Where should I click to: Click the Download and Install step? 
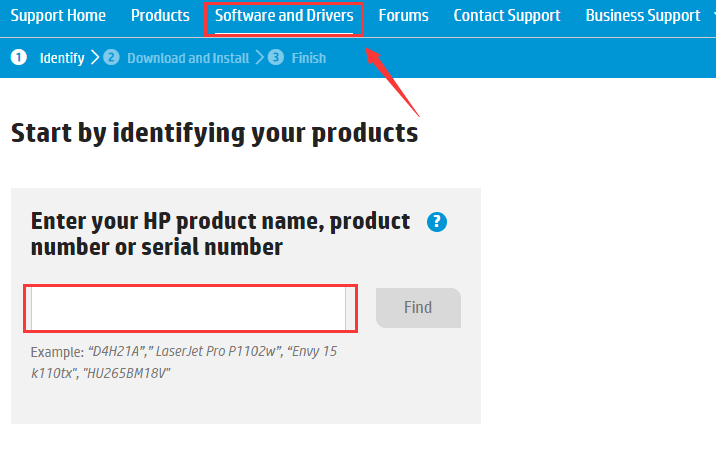(188, 58)
